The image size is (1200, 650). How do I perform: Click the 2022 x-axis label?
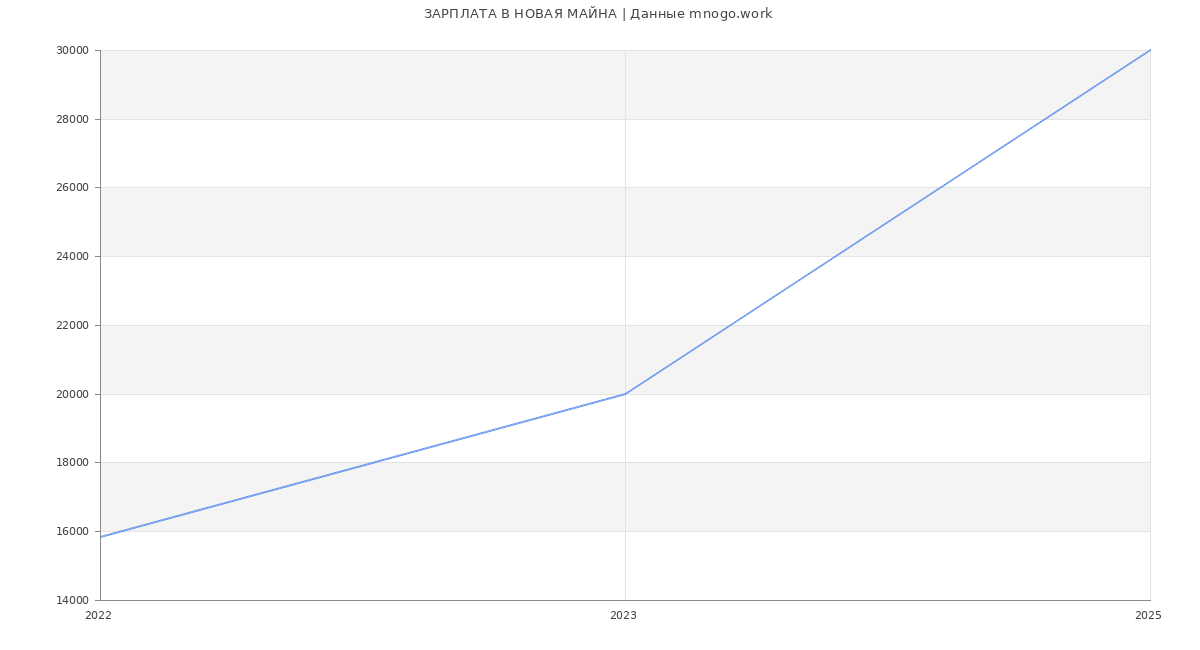pos(98,616)
